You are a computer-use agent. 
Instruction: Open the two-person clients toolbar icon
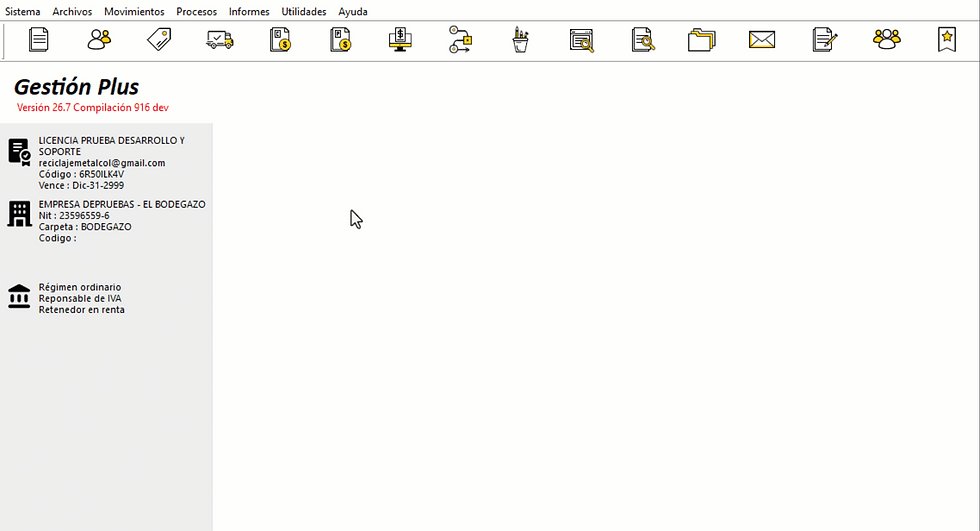click(99, 40)
